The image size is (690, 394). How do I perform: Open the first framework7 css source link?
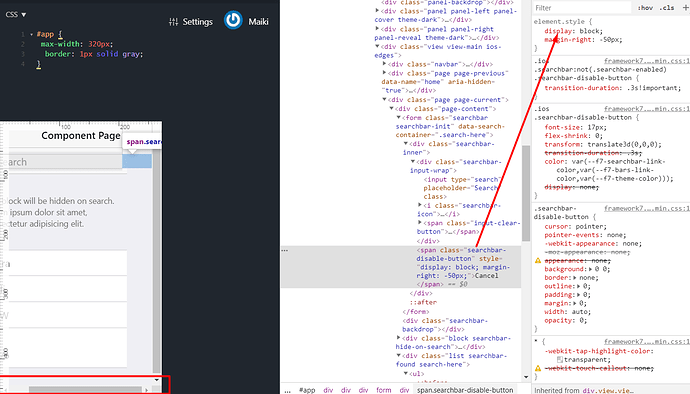pyautogui.click(x=646, y=61)
